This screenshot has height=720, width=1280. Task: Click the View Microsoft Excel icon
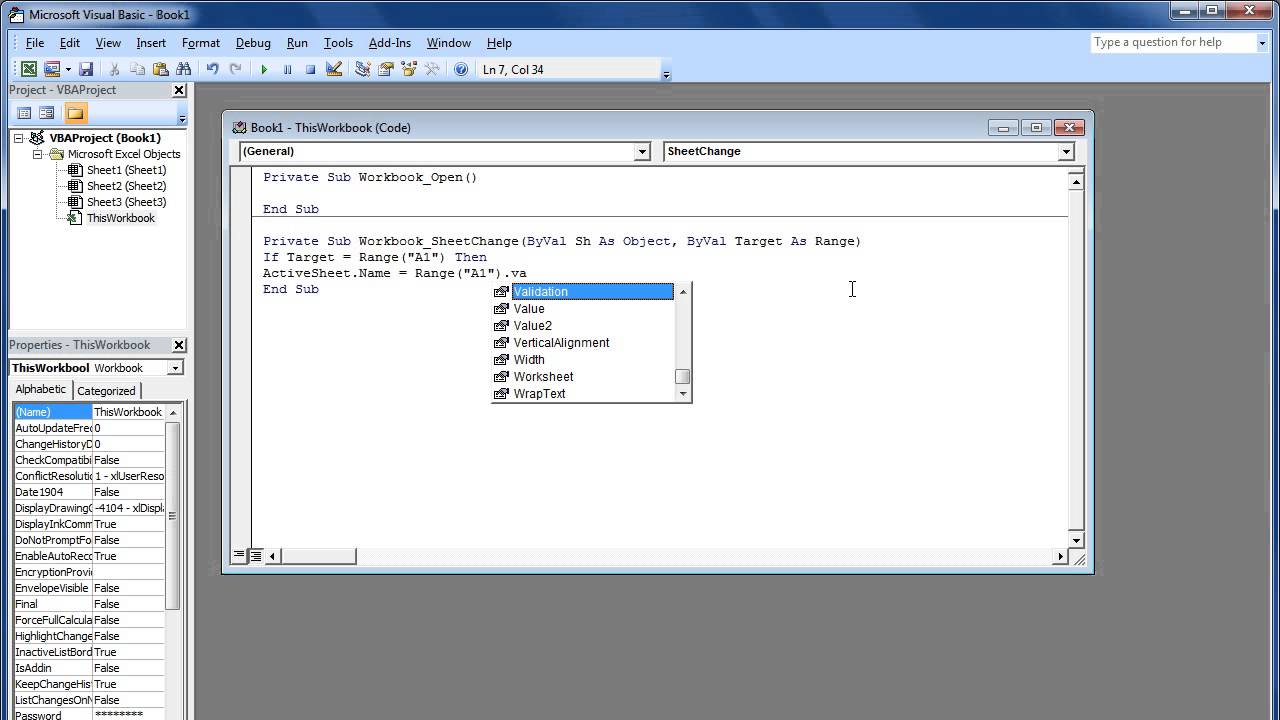point(29,69)
